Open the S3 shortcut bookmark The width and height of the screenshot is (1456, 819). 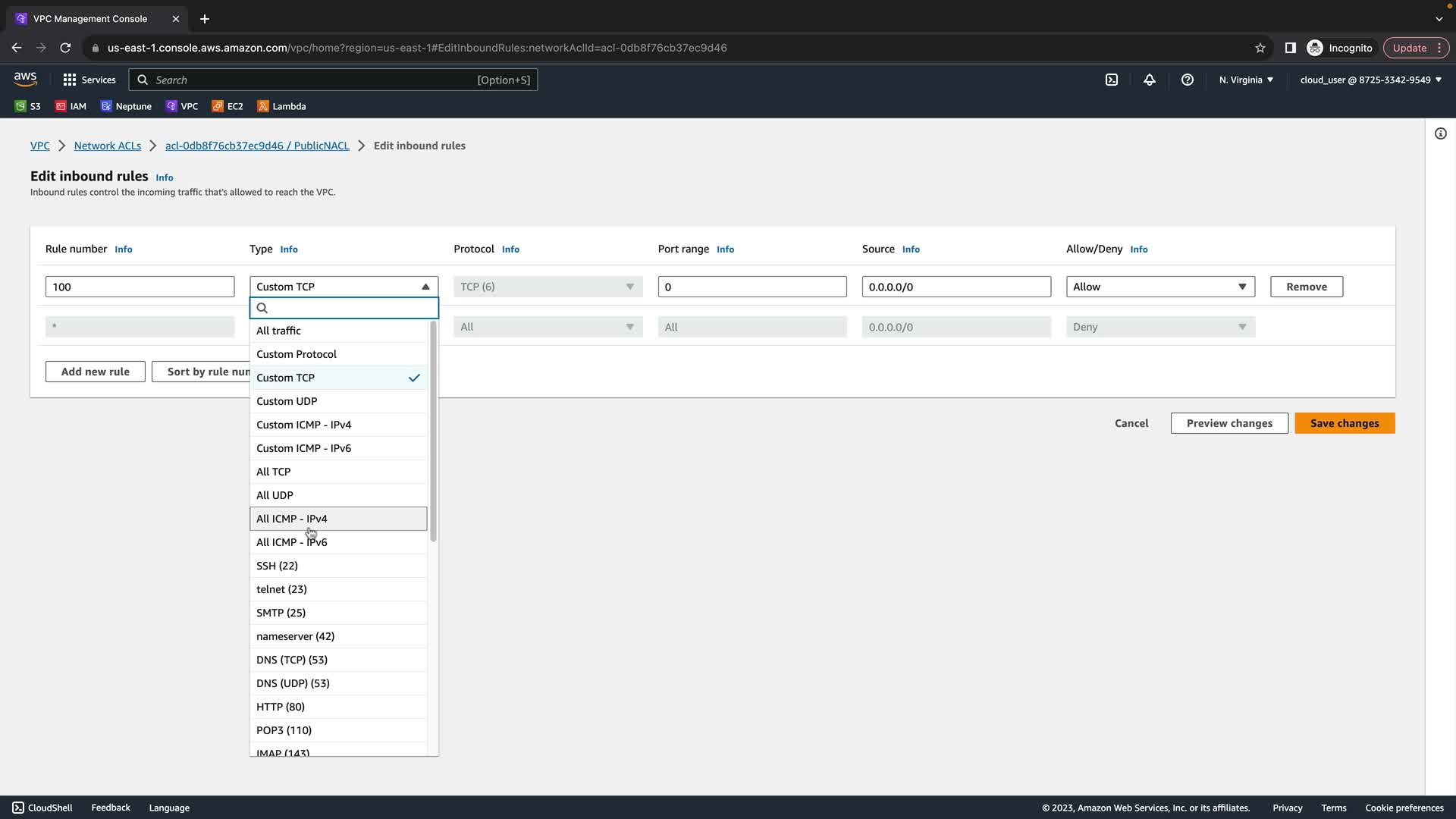[x=28, y=106]
